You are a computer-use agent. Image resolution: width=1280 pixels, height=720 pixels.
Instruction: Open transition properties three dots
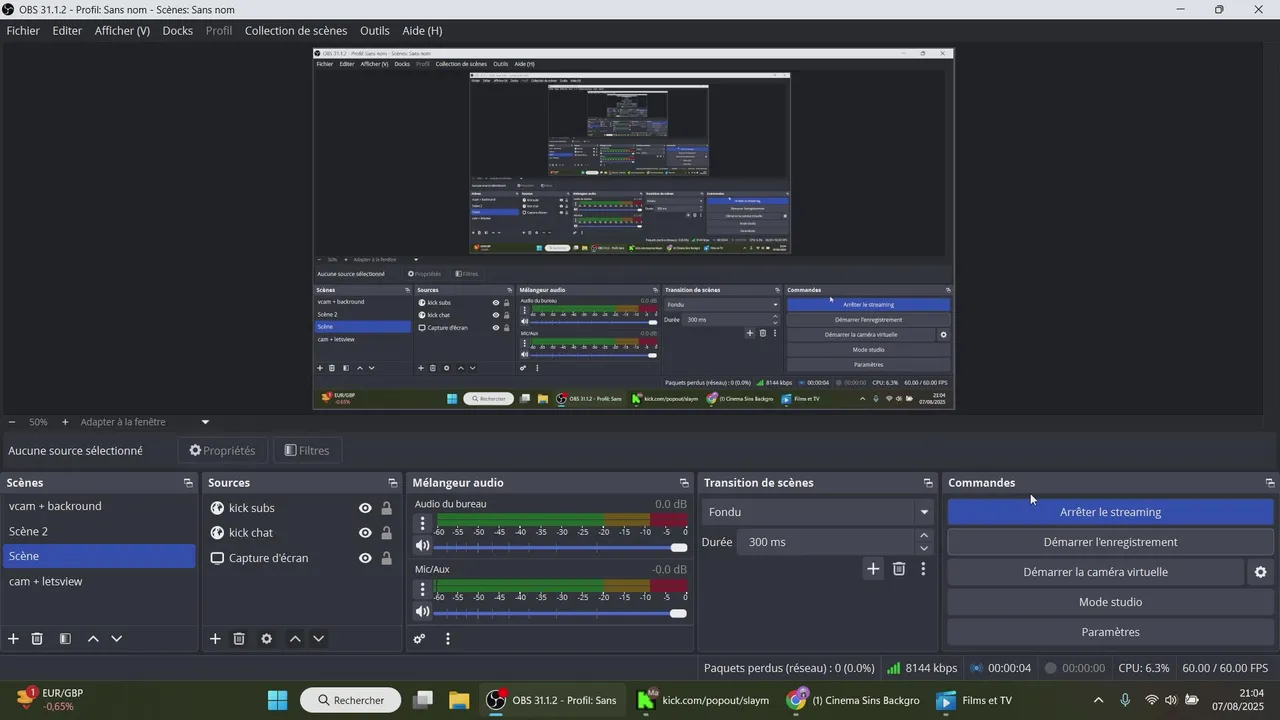923,569
